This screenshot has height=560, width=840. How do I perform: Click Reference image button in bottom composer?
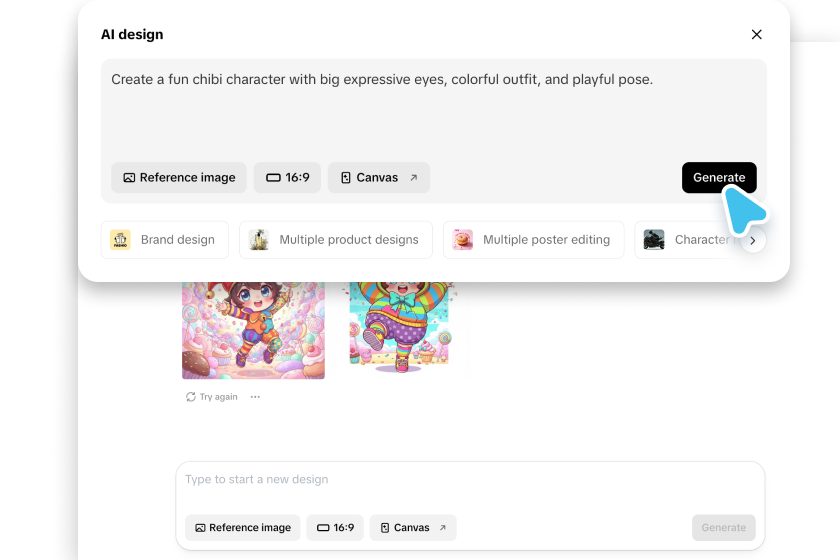coord(243,528)
